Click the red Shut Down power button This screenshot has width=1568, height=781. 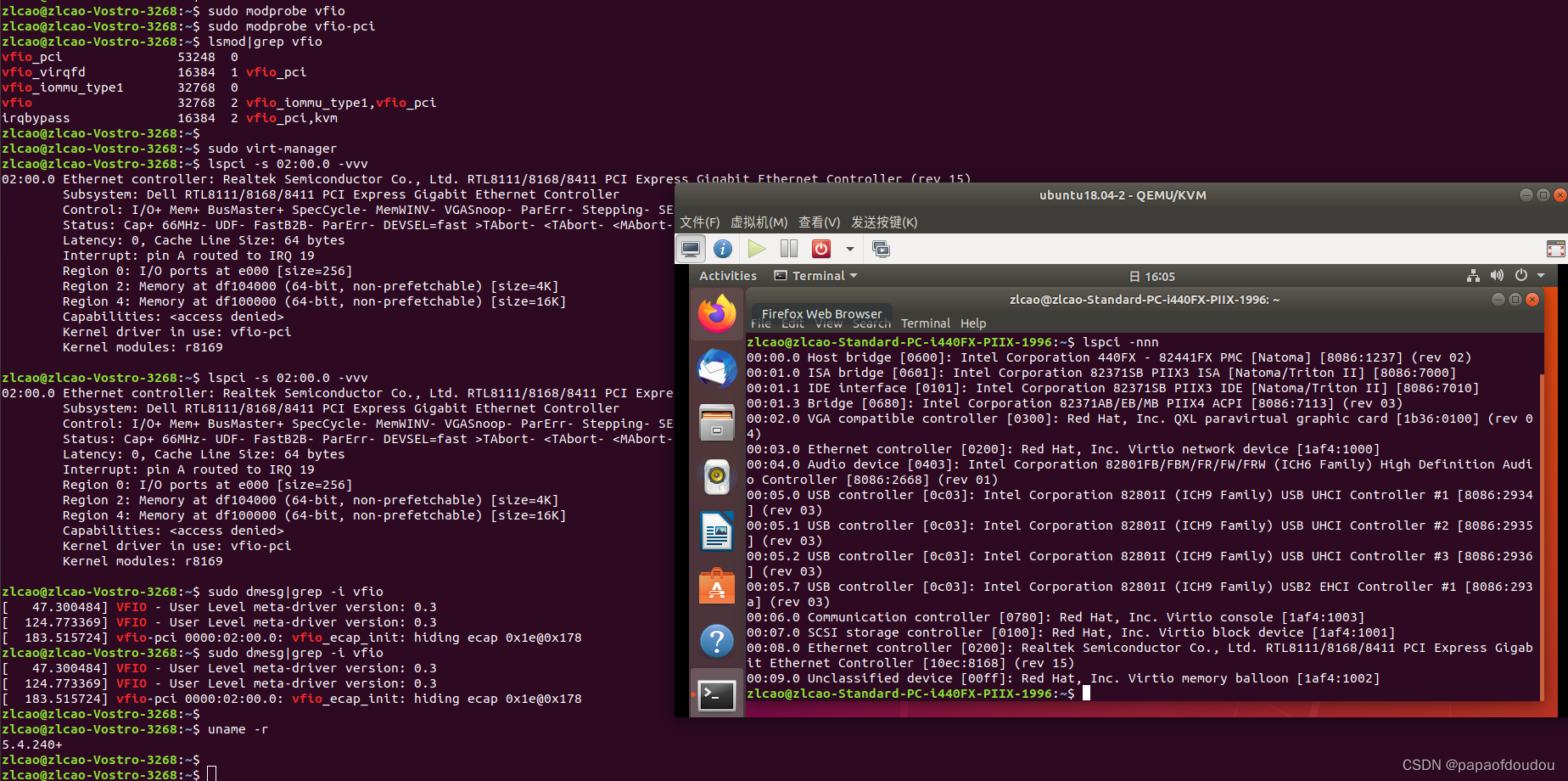pyautogui.click(x=821, y=249)
